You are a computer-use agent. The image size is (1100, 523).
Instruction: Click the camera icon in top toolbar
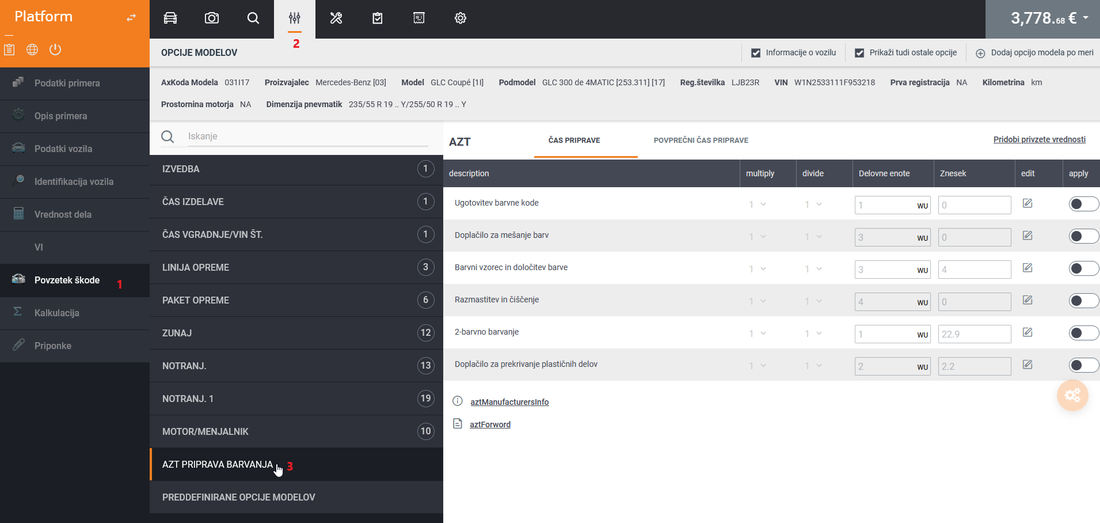click(212, 18)
